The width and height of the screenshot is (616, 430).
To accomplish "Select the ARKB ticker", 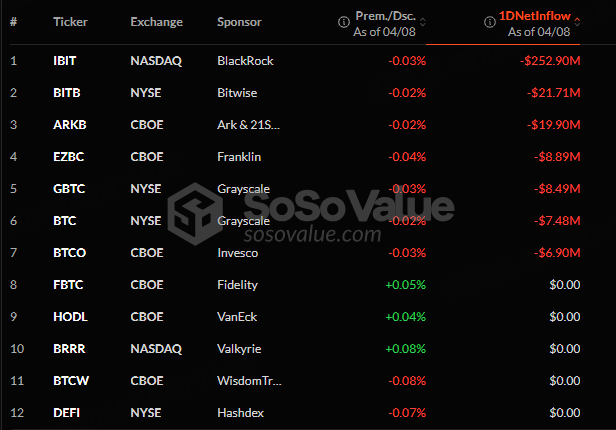I will click(70, 125).
